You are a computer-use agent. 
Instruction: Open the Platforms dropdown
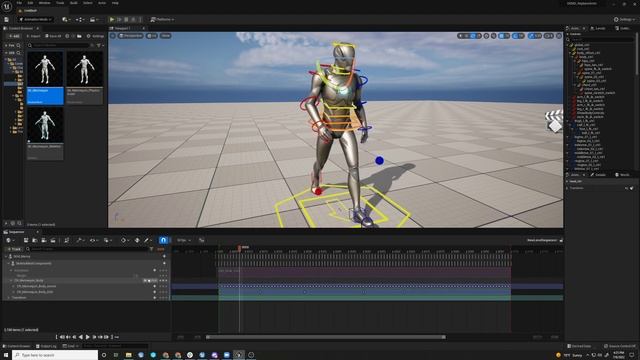pos(162,19)
